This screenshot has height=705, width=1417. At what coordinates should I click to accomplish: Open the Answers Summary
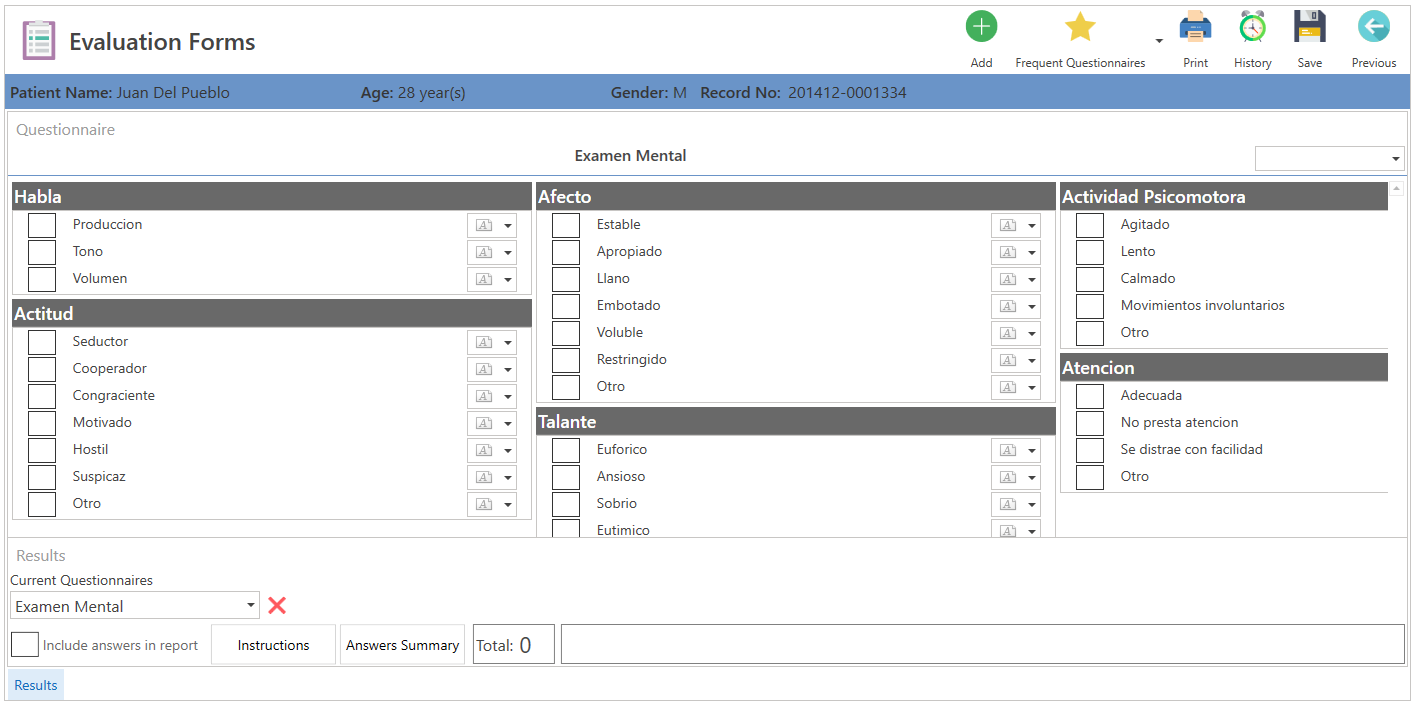pyautogui.click(x=402, y=644)
